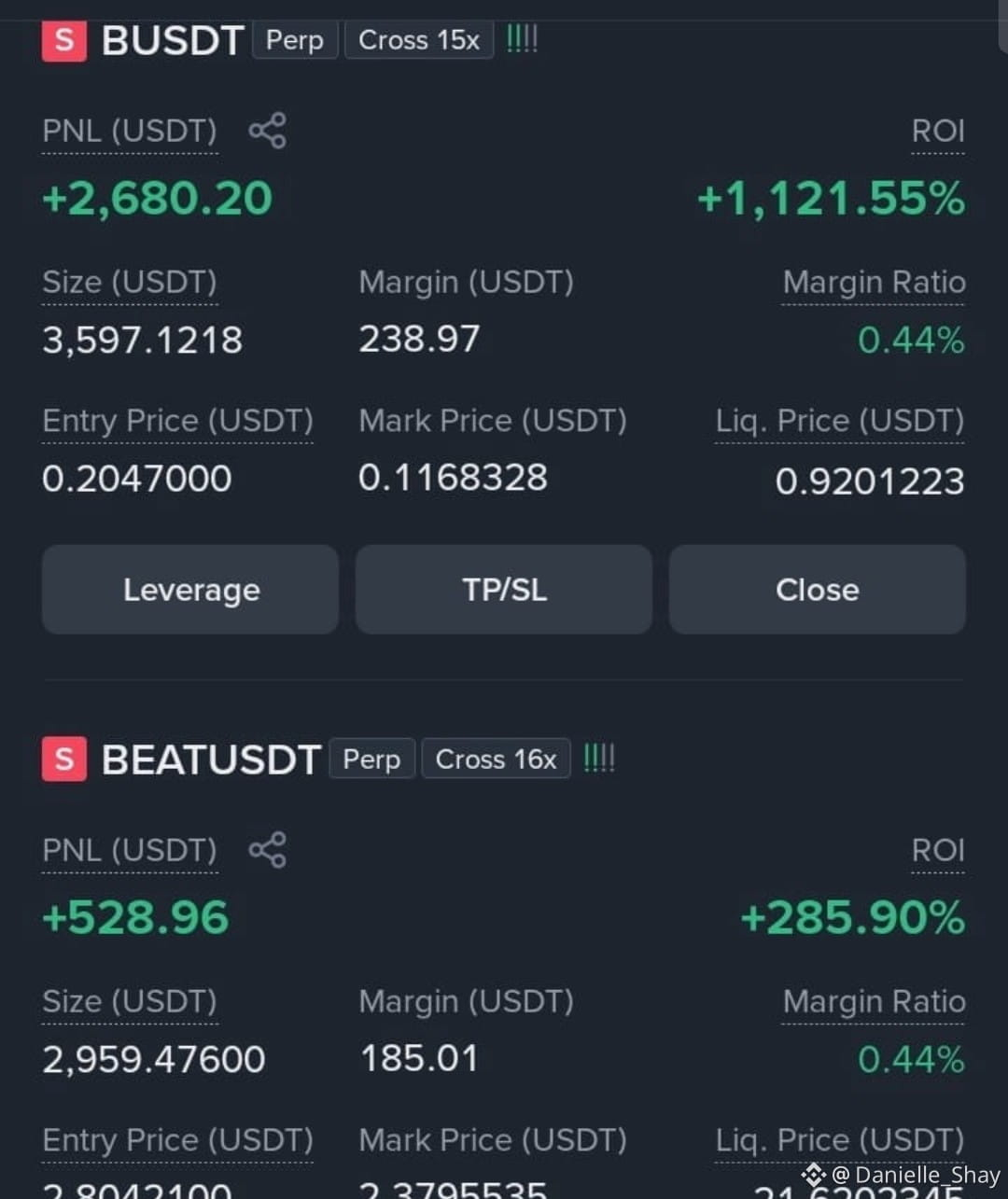1008x1199 pixels.
Task: Tap the red S short badge for BEATUSDT
Action: coord(64,759)
